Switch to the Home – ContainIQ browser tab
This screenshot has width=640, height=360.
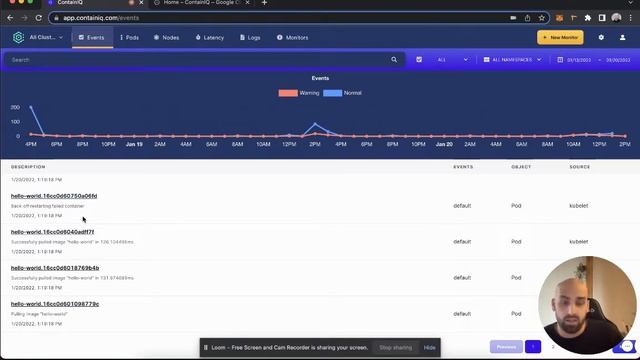202,3
